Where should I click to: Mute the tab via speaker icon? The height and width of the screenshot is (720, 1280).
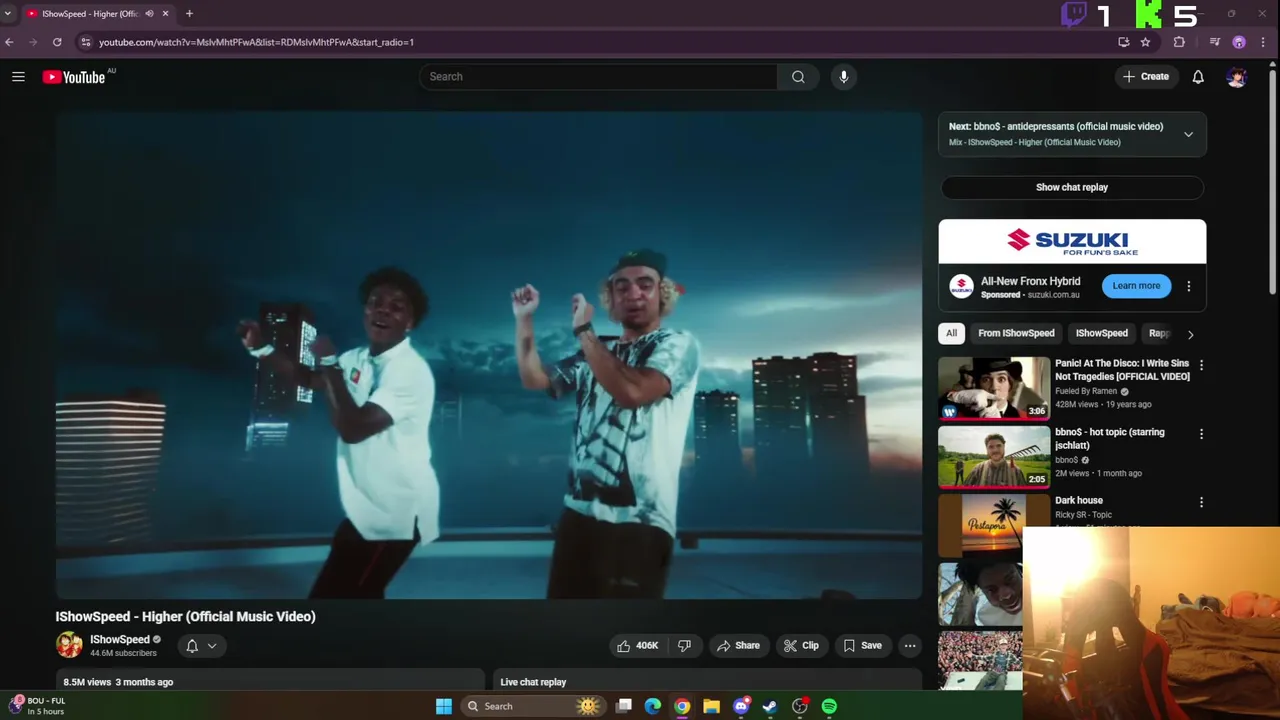(149, 14)
